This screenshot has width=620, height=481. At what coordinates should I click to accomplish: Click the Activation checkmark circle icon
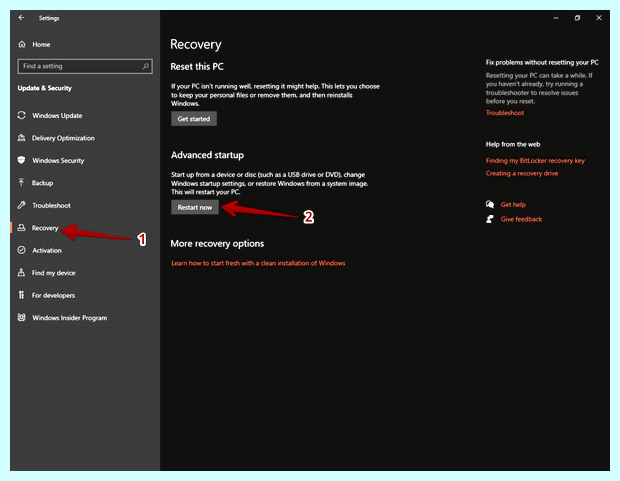(22, 250)
